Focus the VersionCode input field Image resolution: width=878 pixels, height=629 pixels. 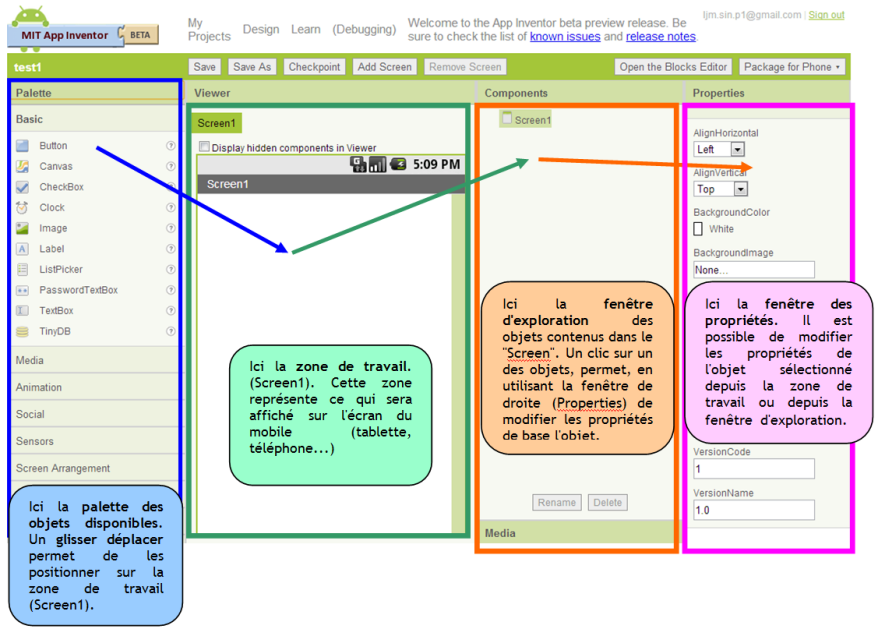coord(754,469)
